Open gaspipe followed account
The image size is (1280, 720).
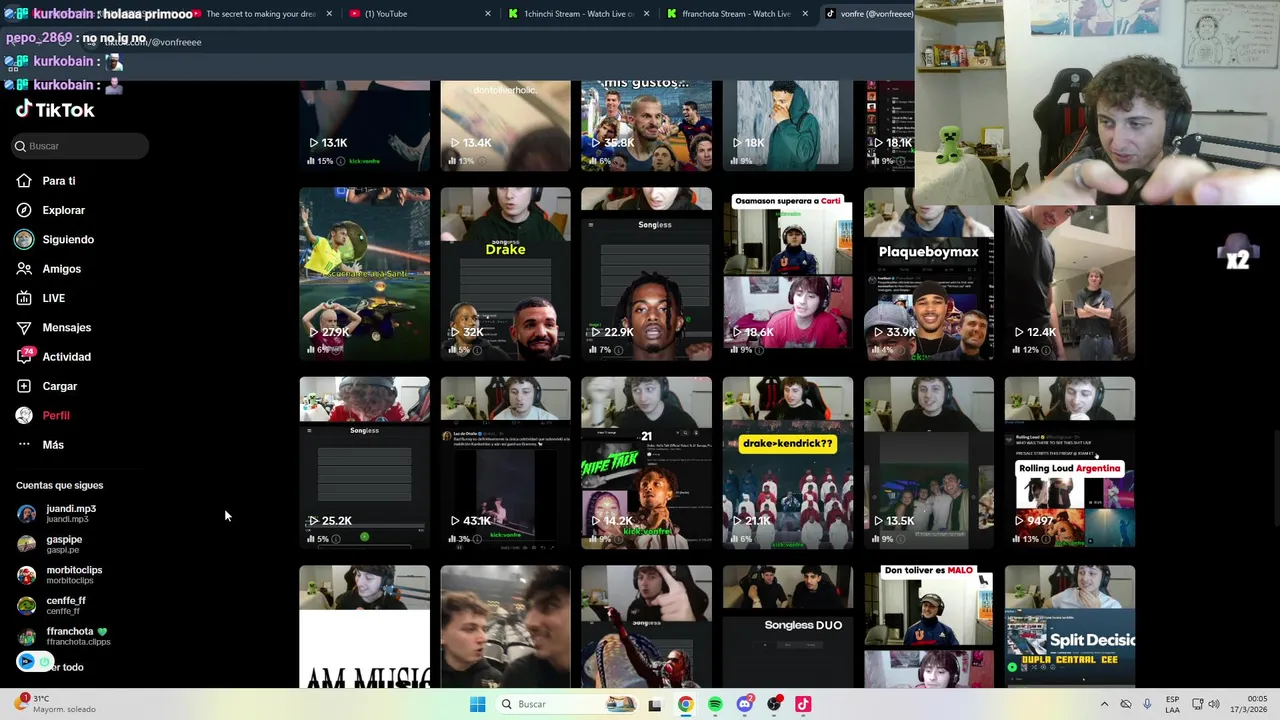point(52,544)
